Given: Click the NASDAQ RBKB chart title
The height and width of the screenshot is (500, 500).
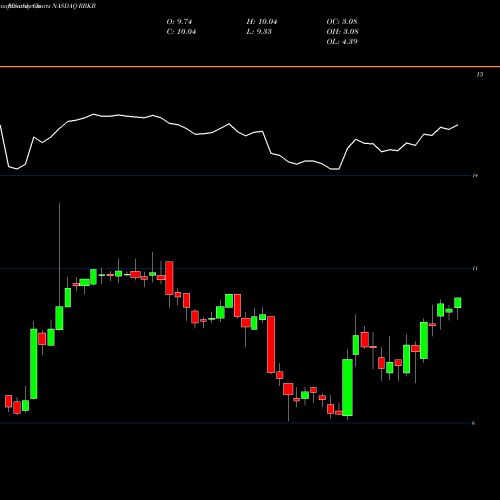Looking at the screenshot, I should pyautogui.click(x=74, y=6).
